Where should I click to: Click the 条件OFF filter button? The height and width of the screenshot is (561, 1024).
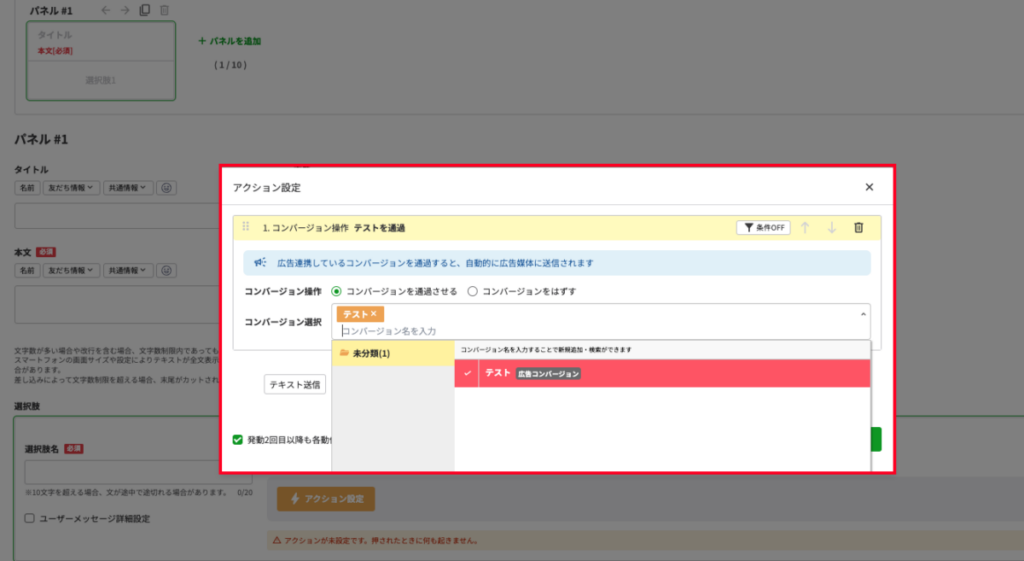[x=763, y=228]
